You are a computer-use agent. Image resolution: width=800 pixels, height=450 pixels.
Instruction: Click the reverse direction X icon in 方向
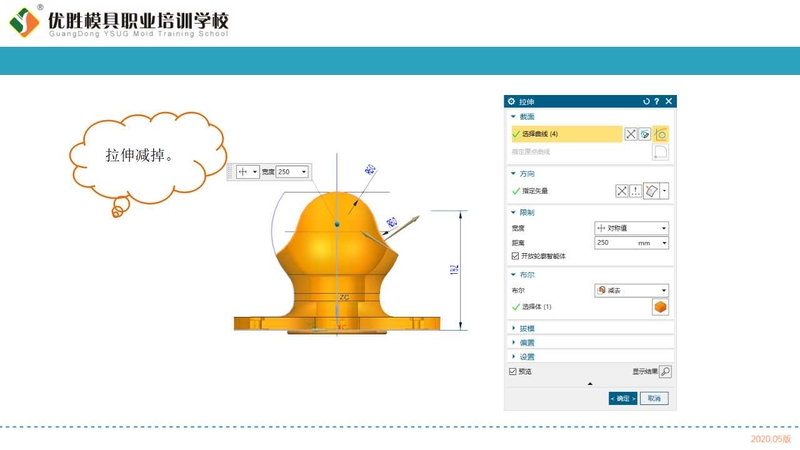point(622,190)
